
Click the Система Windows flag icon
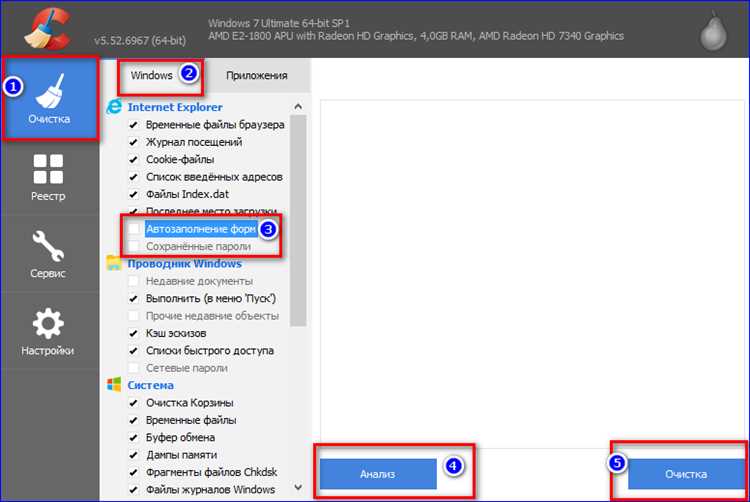(x=114, y=384)
